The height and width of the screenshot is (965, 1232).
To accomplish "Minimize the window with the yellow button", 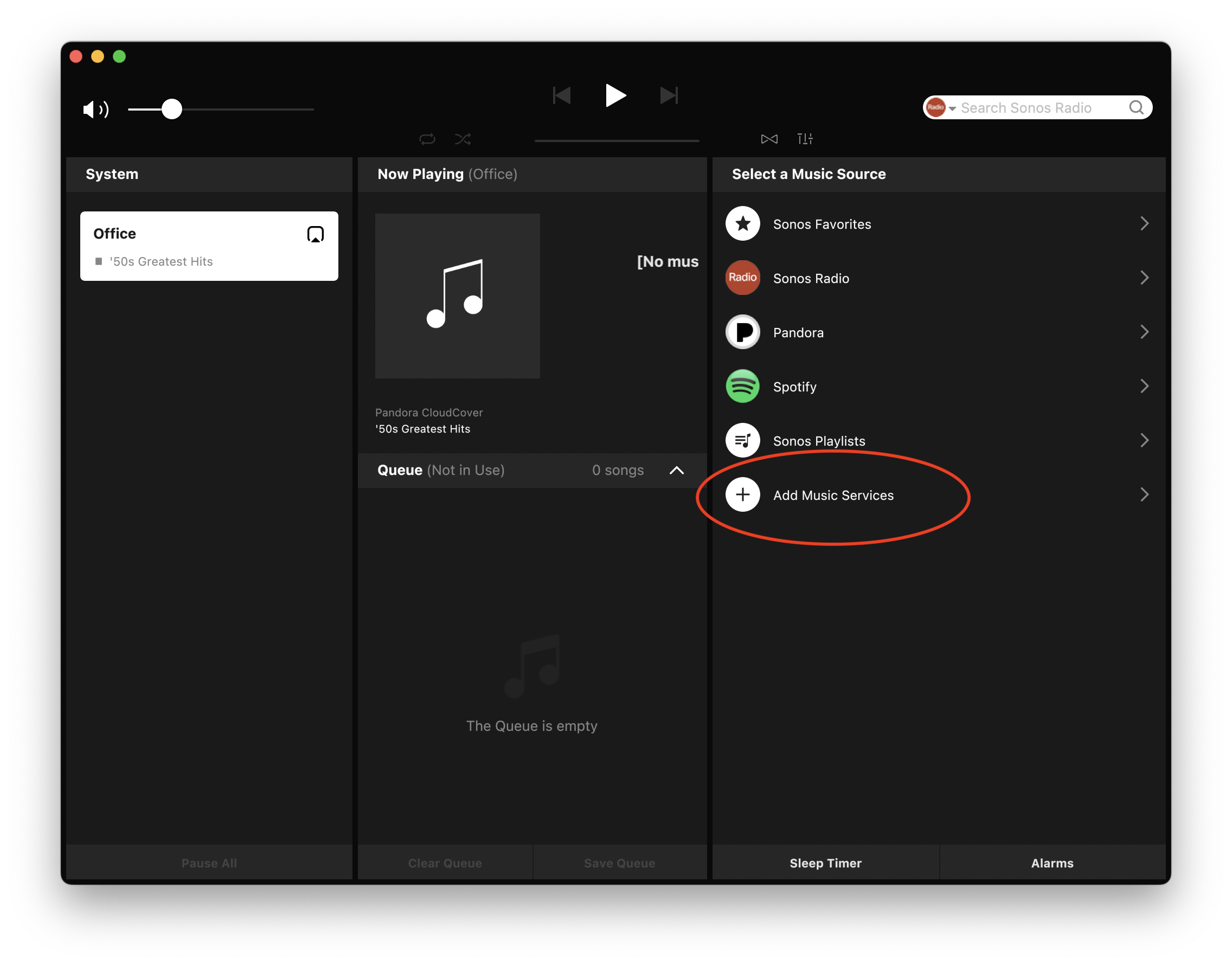I will click(98, 56).
